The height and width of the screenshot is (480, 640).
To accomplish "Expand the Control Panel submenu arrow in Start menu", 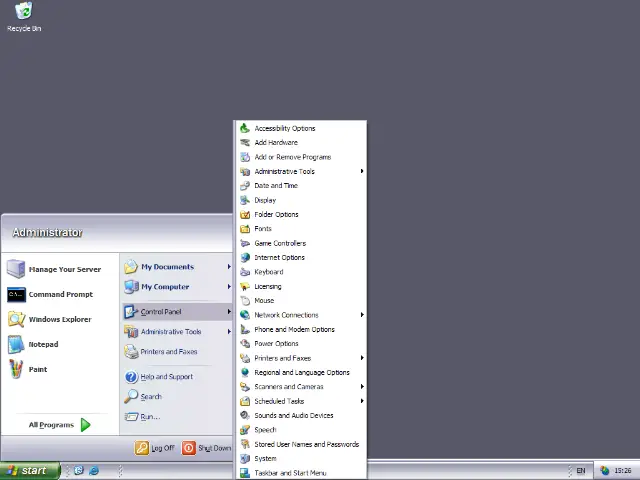I will click(x=229, y=311).
